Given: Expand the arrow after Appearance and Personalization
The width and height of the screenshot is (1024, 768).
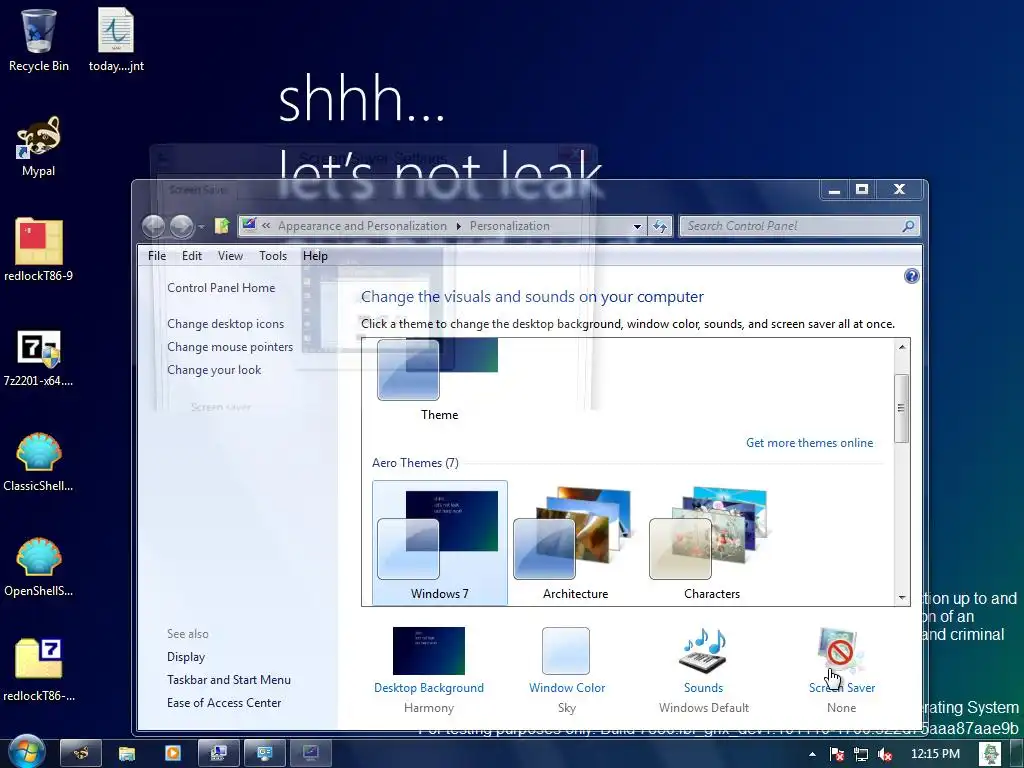Looking at the screenshot, I should coord(458,226).
